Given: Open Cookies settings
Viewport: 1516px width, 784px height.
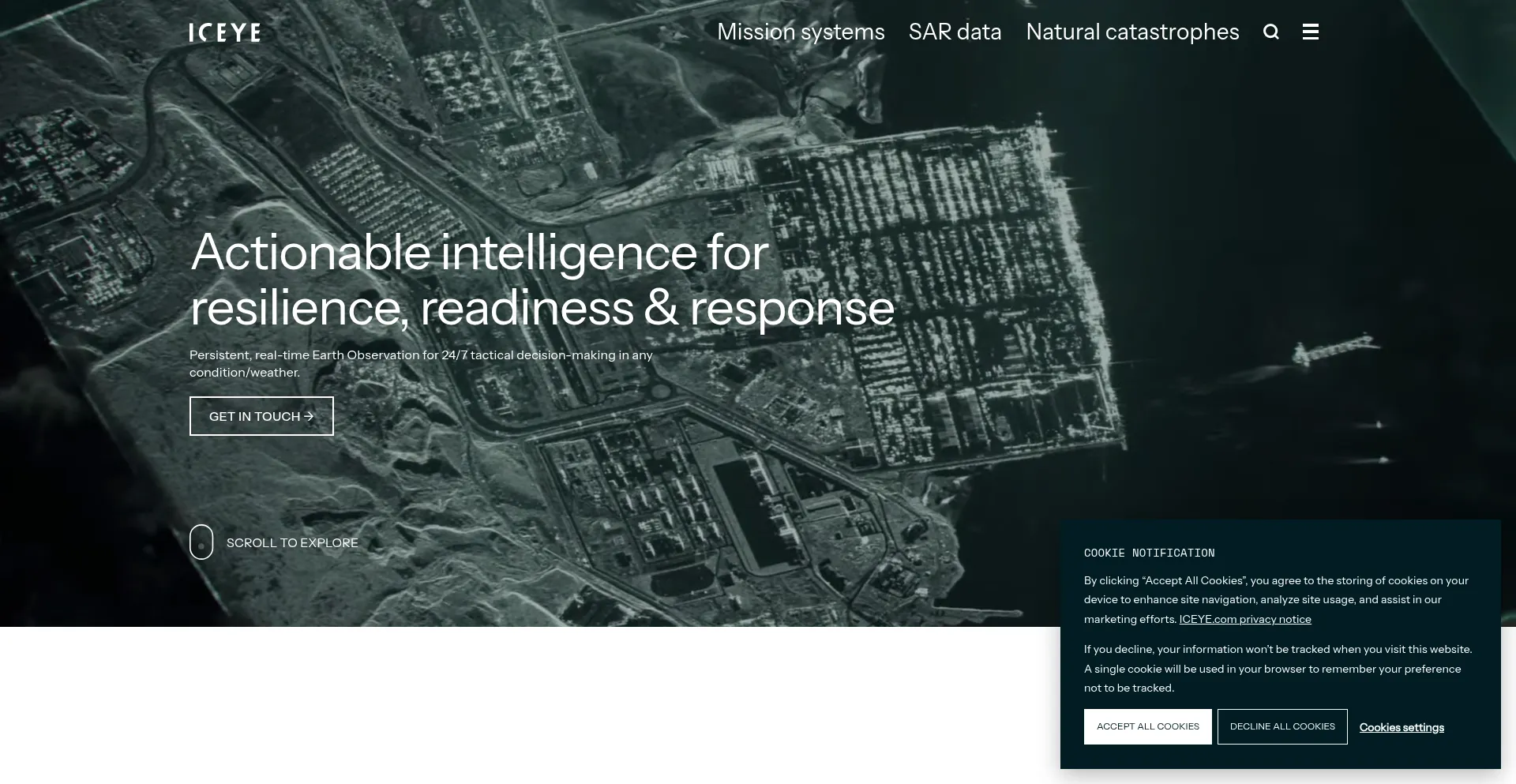Looking at the screenshot, I should point(1402,727).
